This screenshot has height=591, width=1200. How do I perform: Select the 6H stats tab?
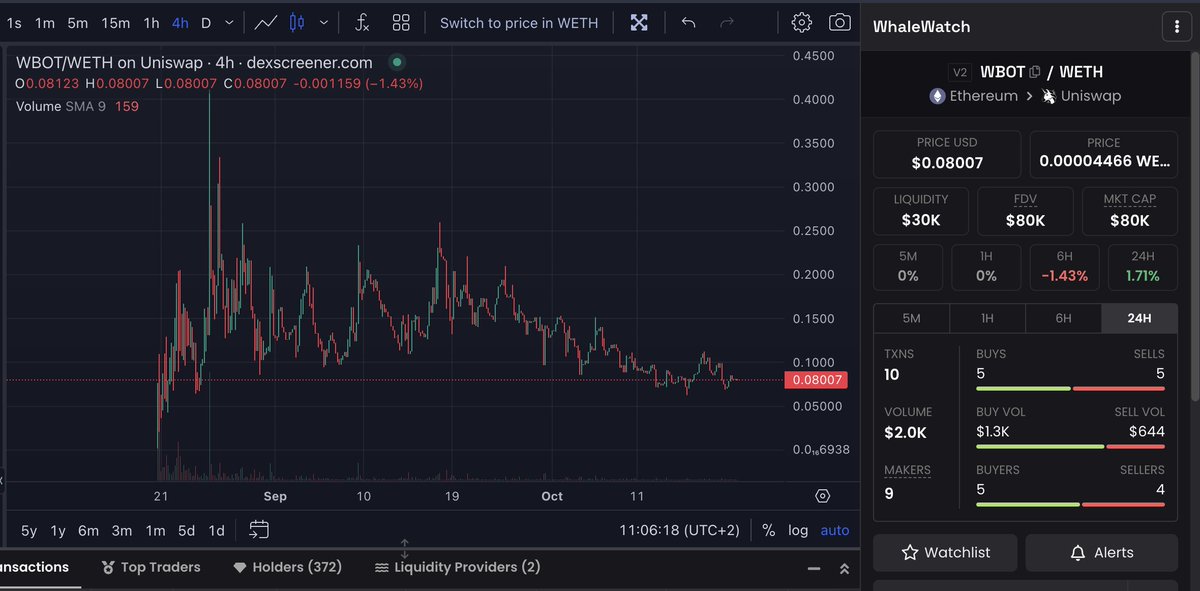pos(1063,318)
